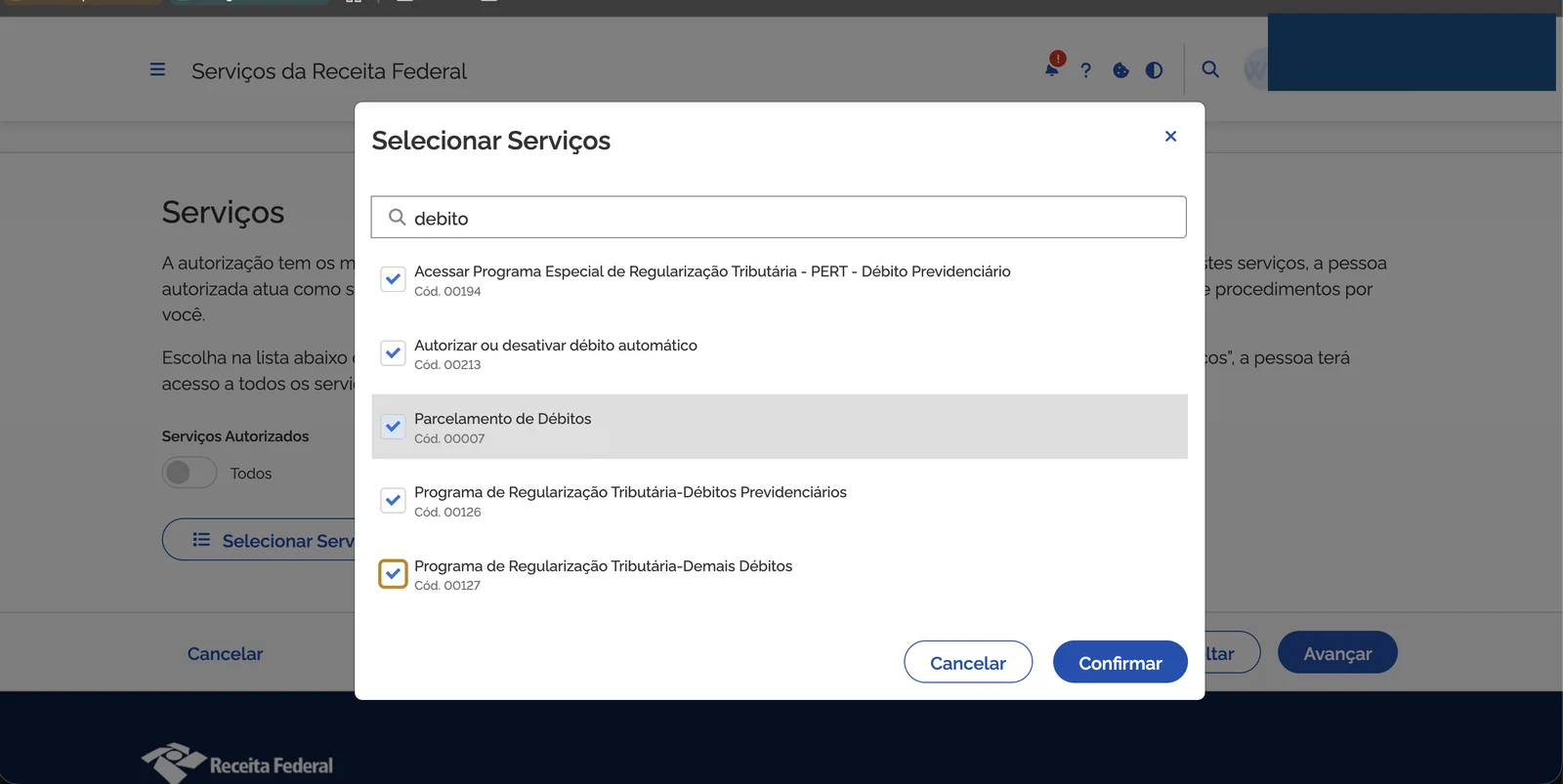The height and width of the screenshot is (784, 1563).
Task: Uncheck PERT Débito Previdenciário service
Action: point(393,279)
